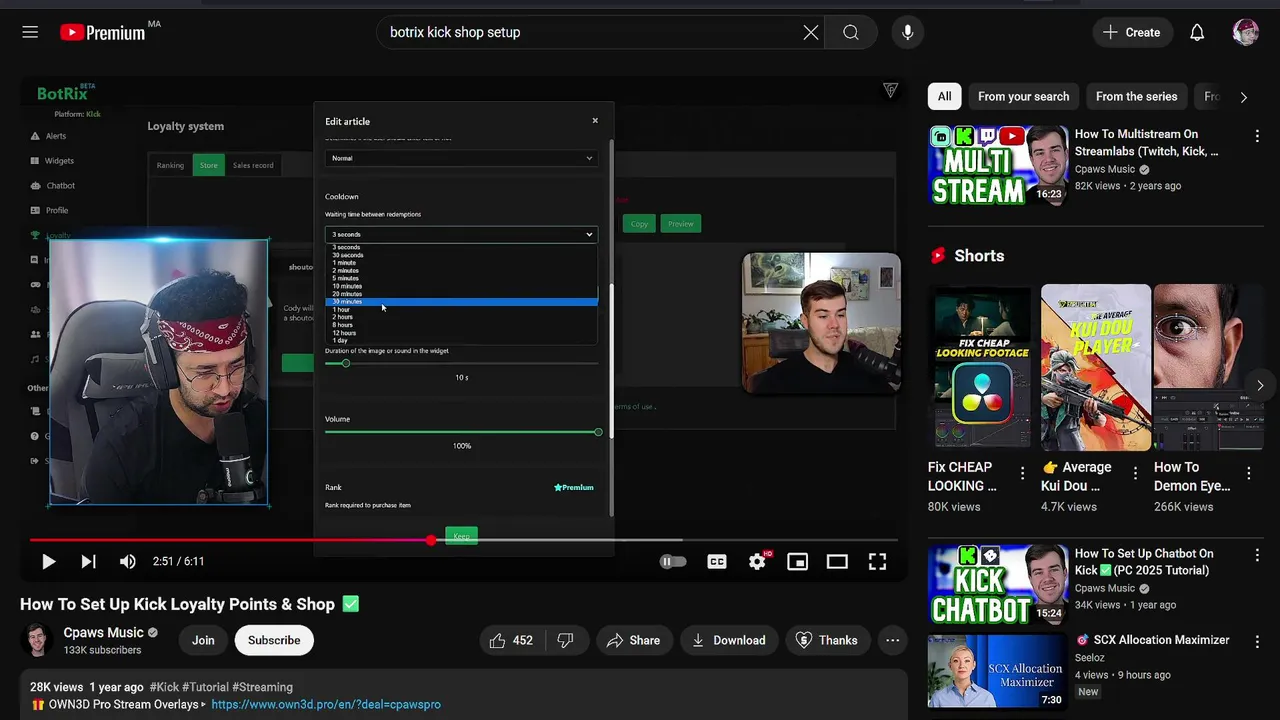
Task: Share the video
Action: (633, 640)
